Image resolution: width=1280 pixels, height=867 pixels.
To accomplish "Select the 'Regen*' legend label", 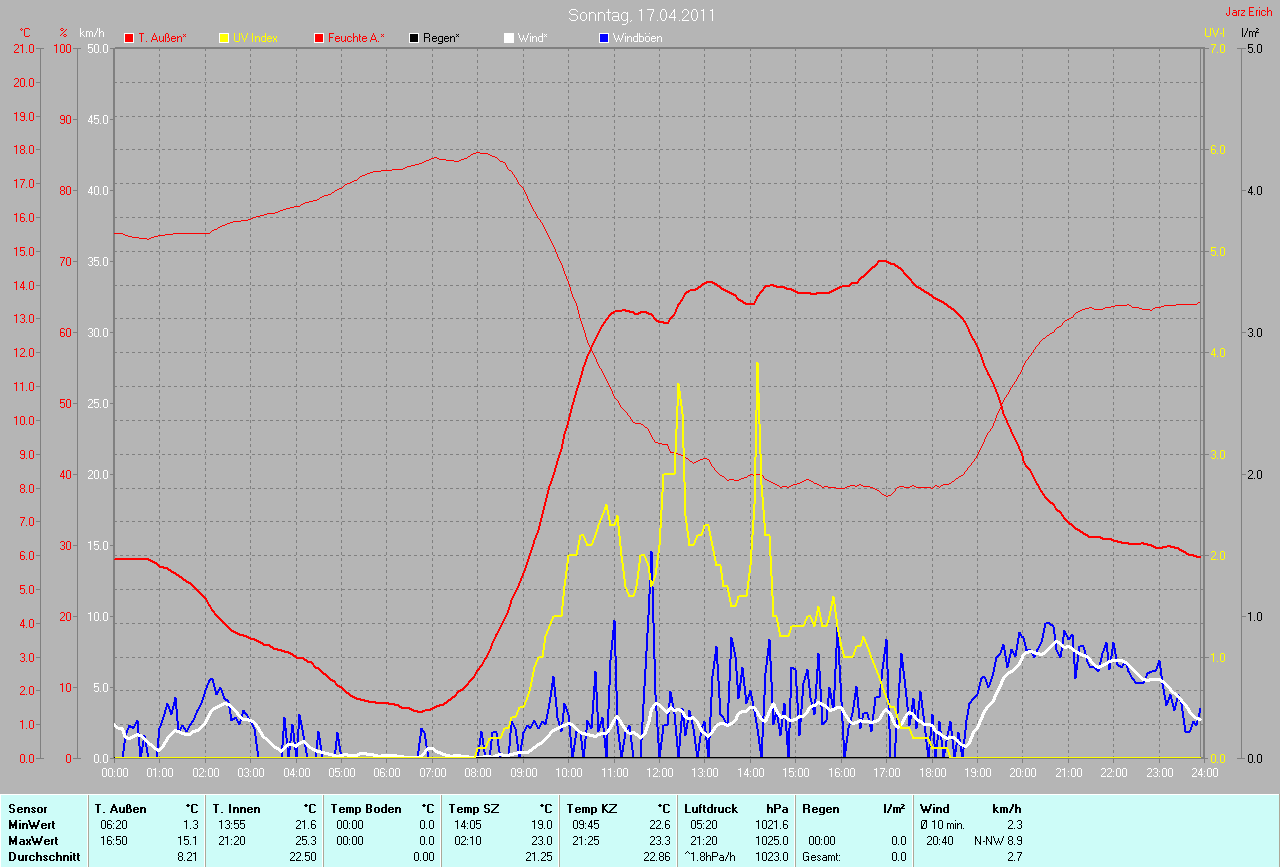I will [441, 38].
